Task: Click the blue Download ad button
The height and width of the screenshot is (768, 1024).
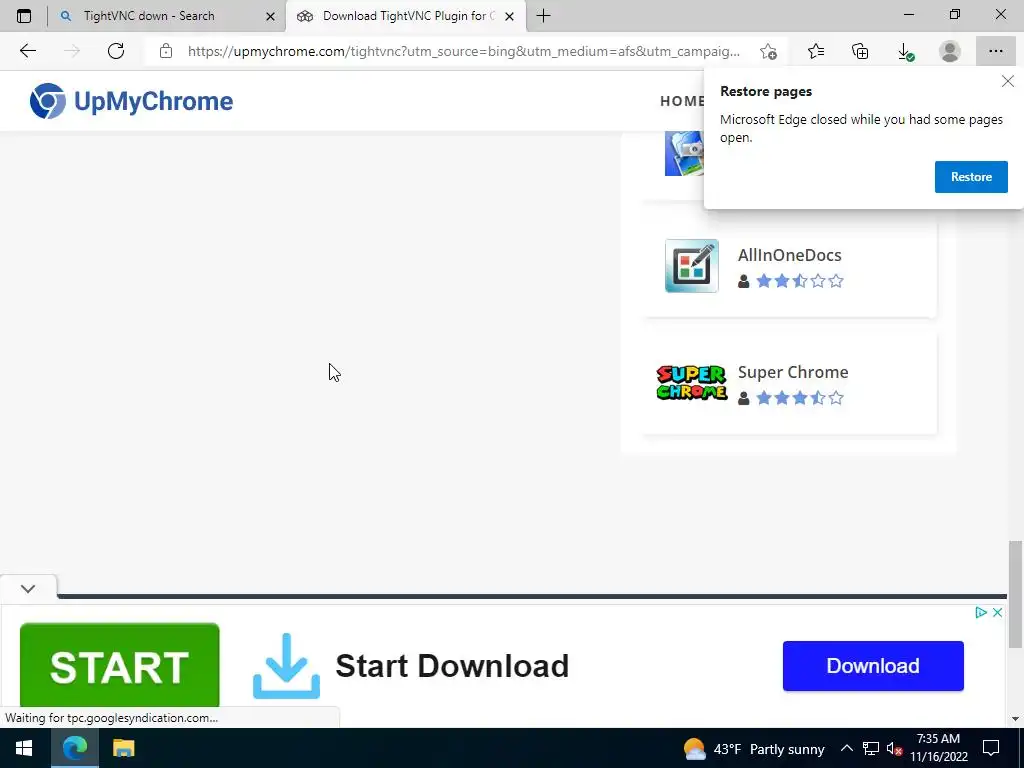Action: pyautogui.click(x=873, y=665)
